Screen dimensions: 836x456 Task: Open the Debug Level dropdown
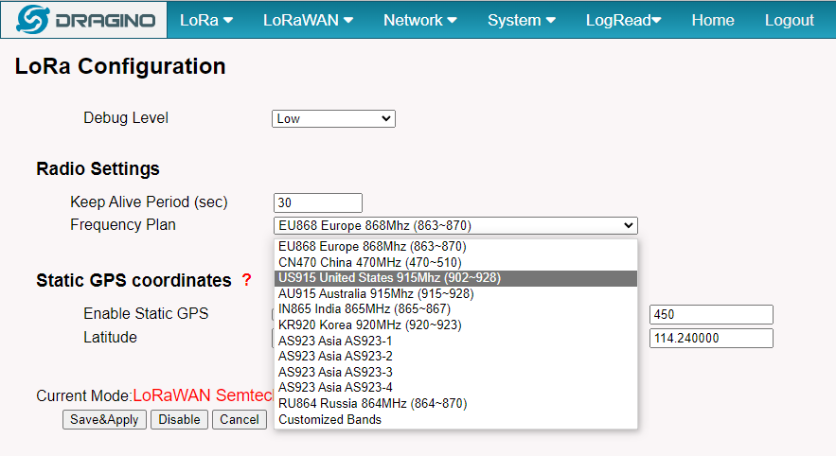coord(334,118)
